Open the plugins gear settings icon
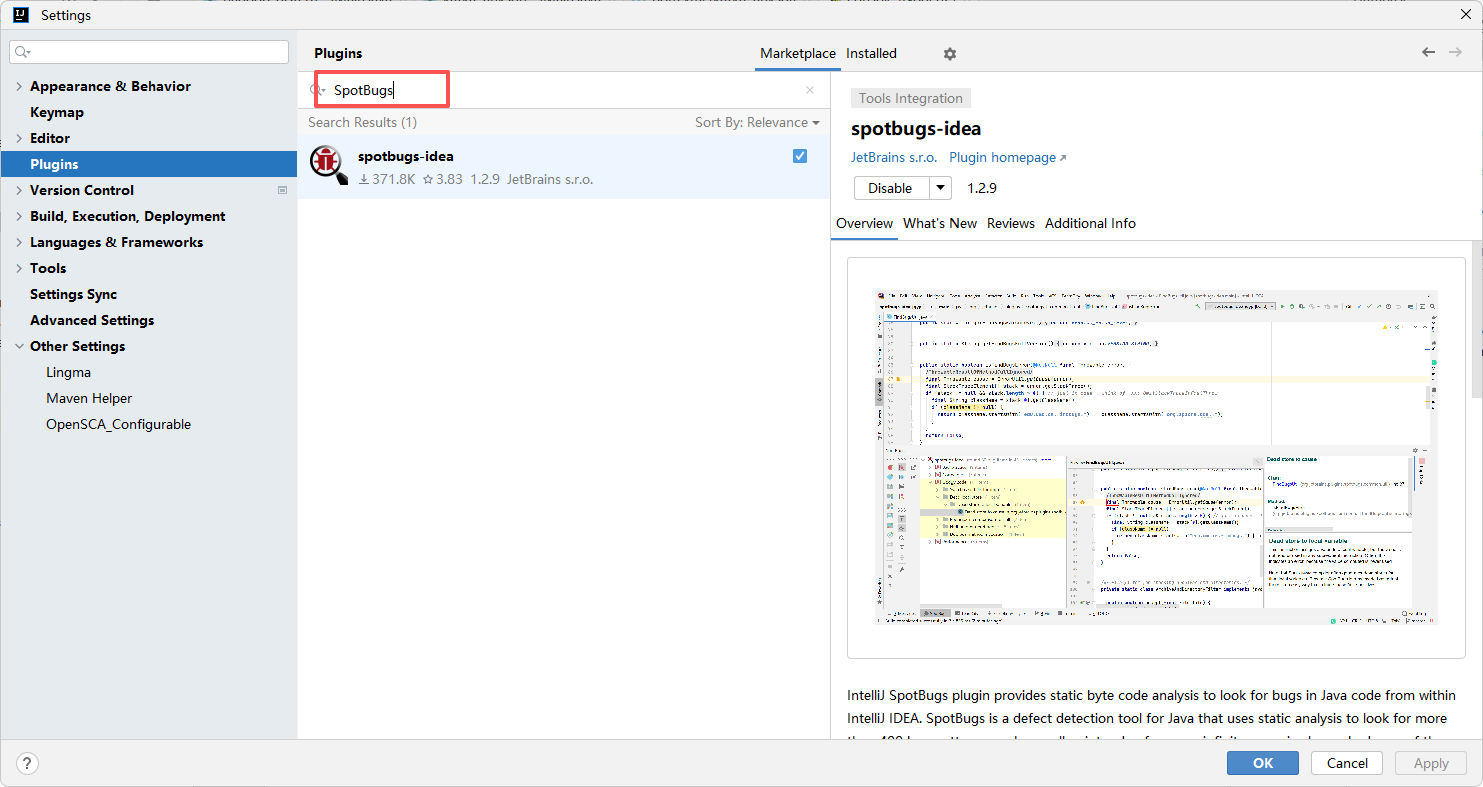The width and height of the screenshot is (1483, 787). coord(950,54)
